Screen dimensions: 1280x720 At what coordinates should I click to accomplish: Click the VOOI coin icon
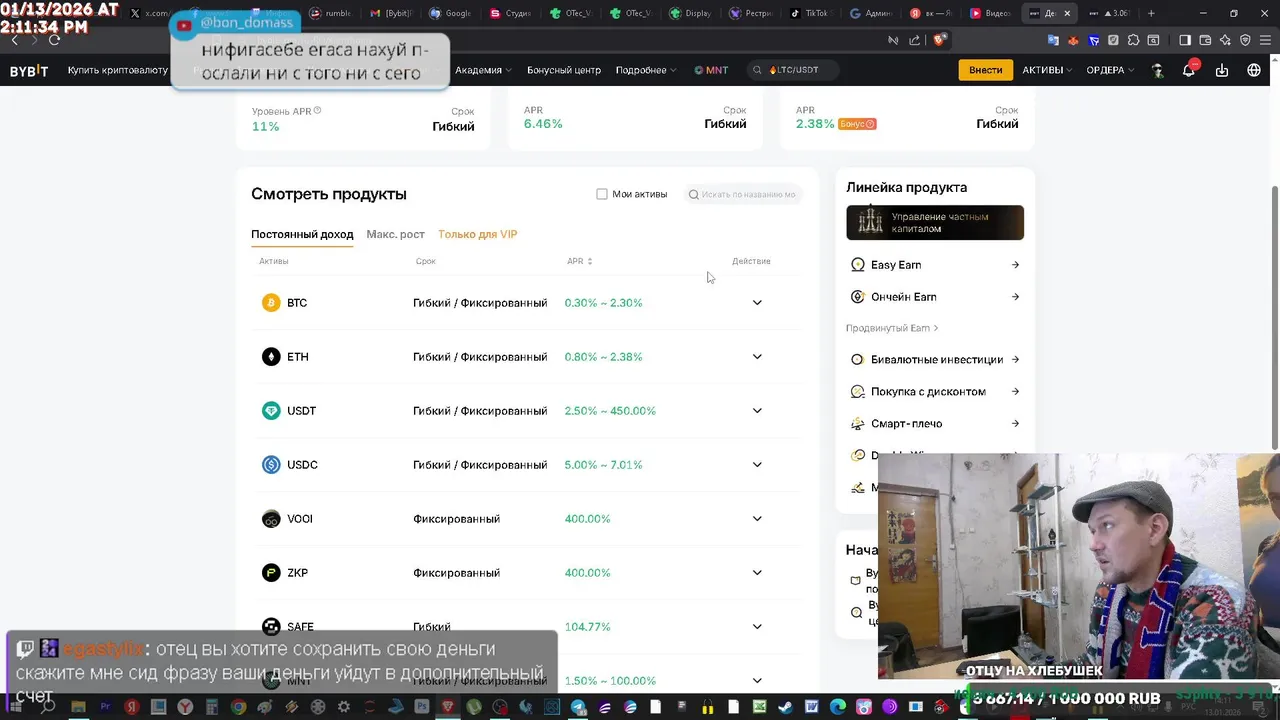pos(271,518)
